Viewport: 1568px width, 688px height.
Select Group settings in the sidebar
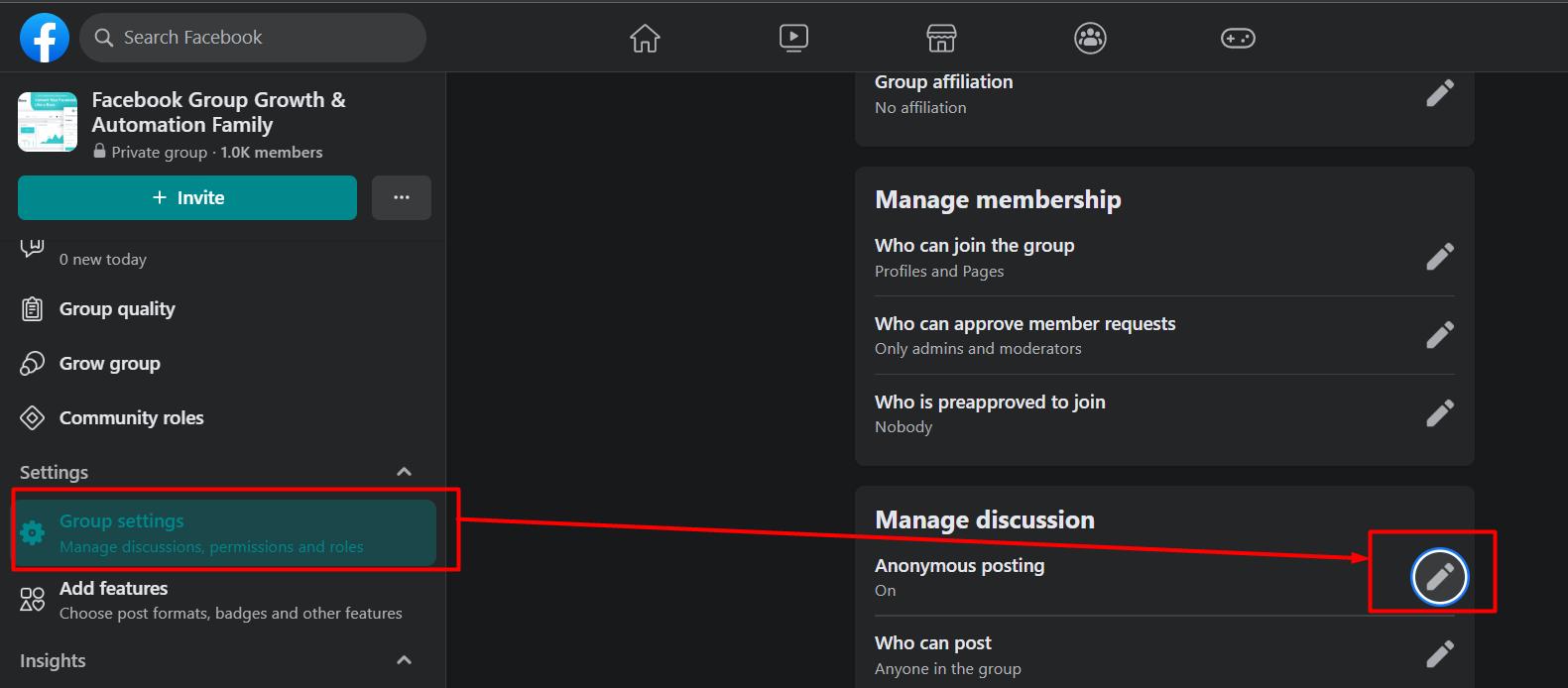point(225,532)
